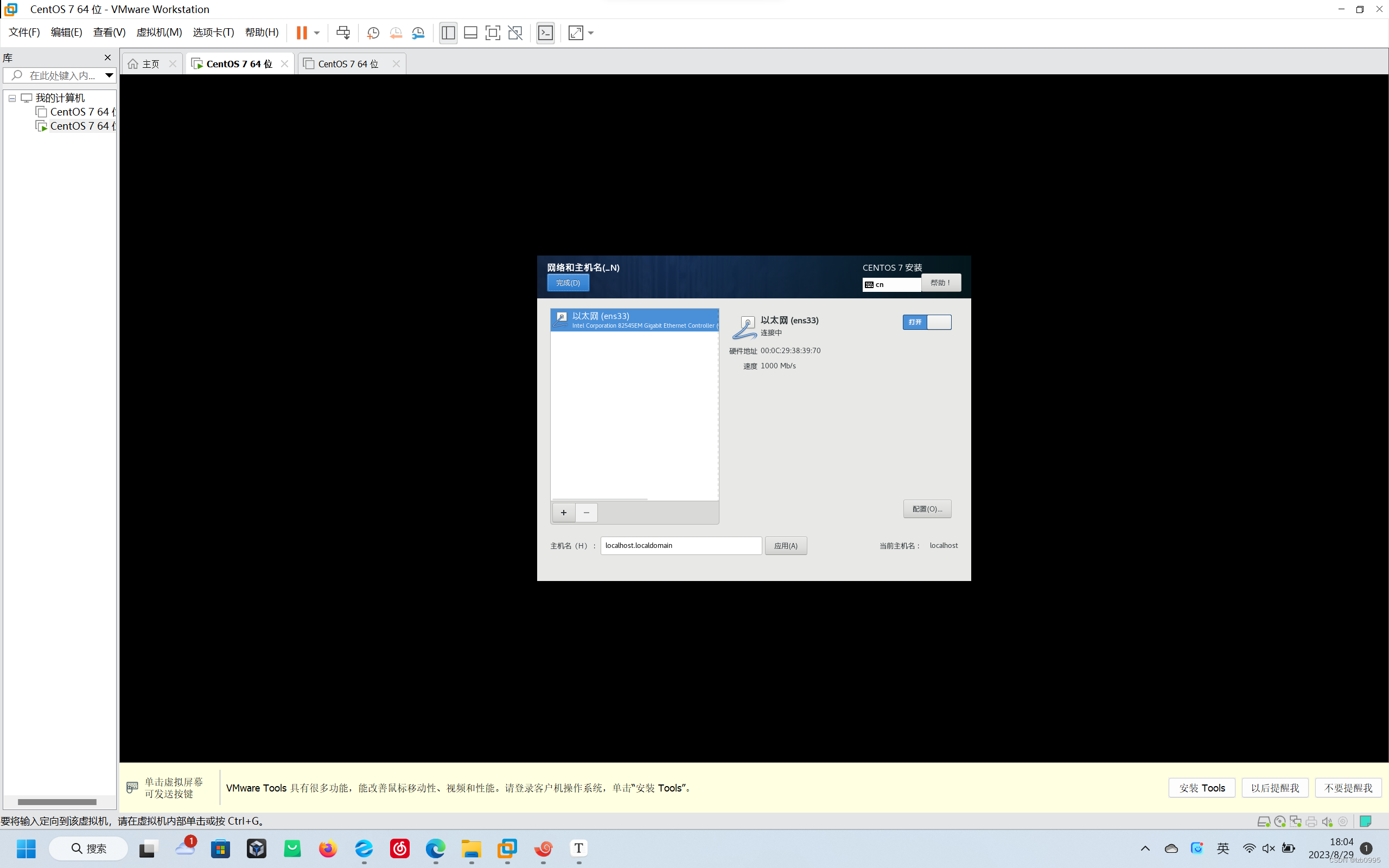Image resolution: width=1389 pixels, height=868 pixels.
Task: Click the network adapter status icon
Action: pyautogui.click(x=1296, y=821)
